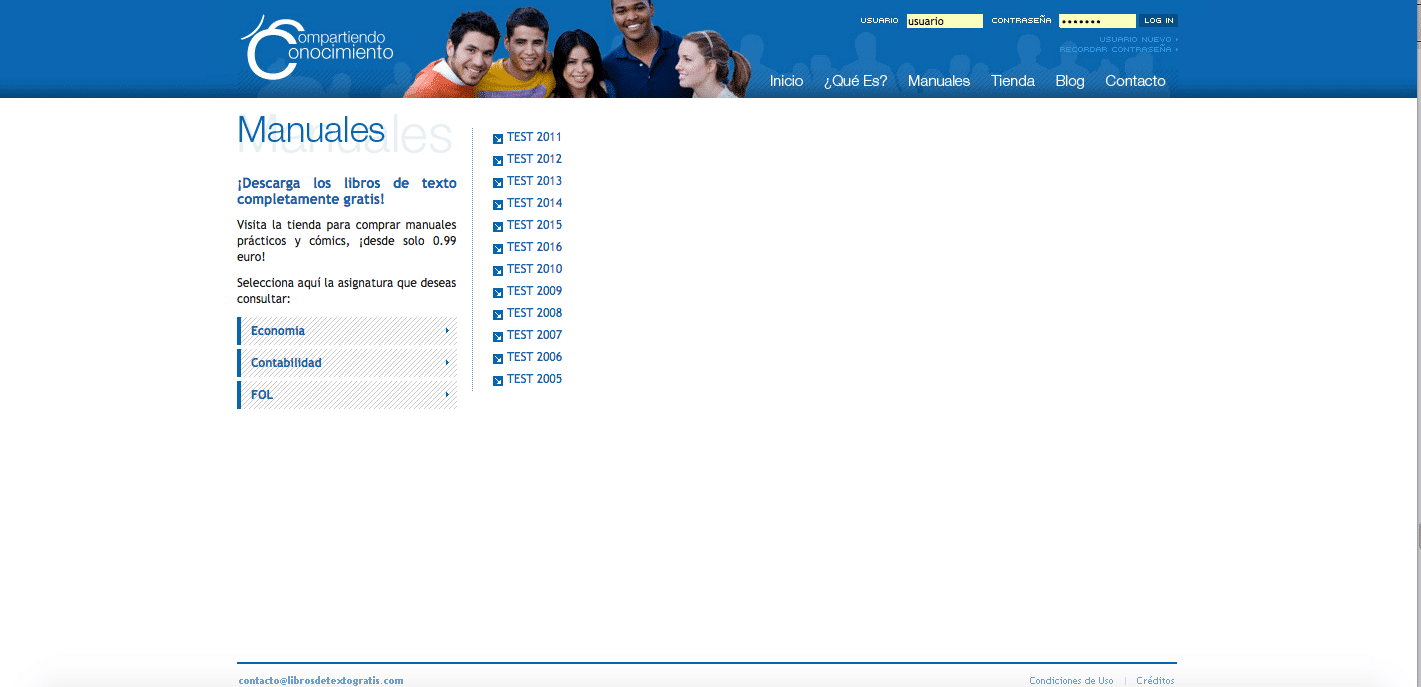Go to the Blog page
This screenshot has width=1421, height=687.
[x=1069, y=81]
